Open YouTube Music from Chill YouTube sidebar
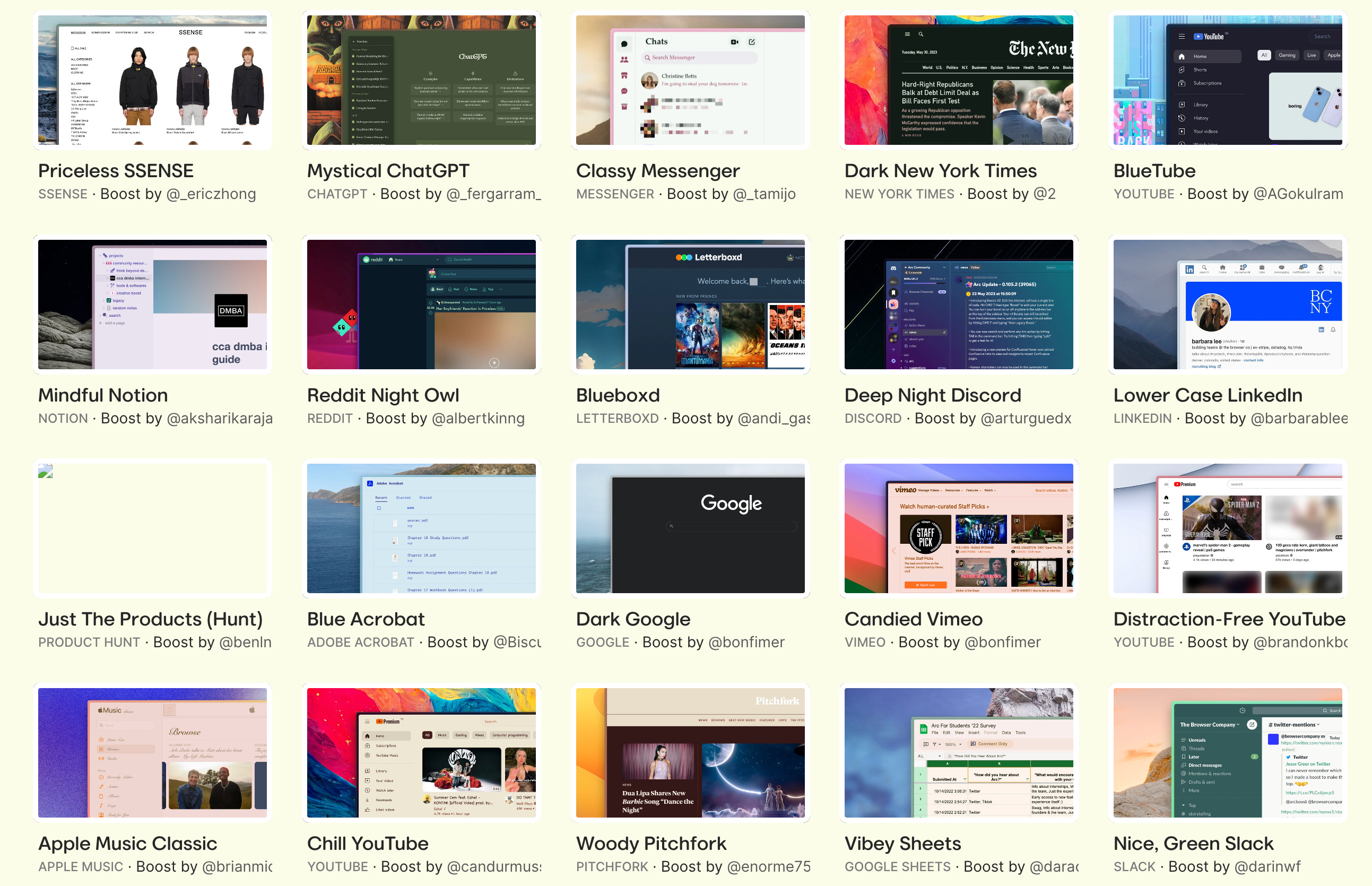This screenshot has height=886, width=1372. [x=387, y=755]
